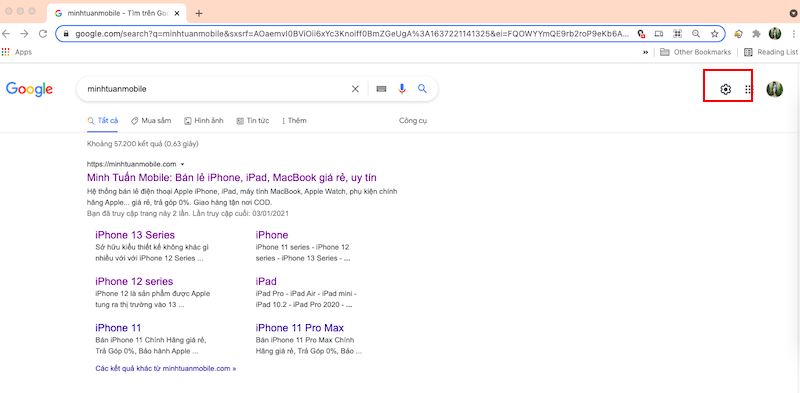Open the zoom indicator in address bar
The image size is (800, 393).
[696, 34]
